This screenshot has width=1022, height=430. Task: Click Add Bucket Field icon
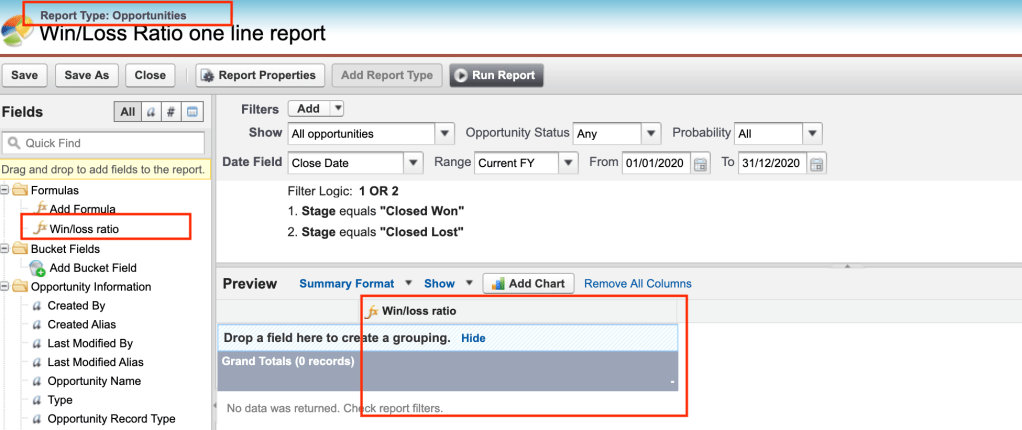click(38, 268)
